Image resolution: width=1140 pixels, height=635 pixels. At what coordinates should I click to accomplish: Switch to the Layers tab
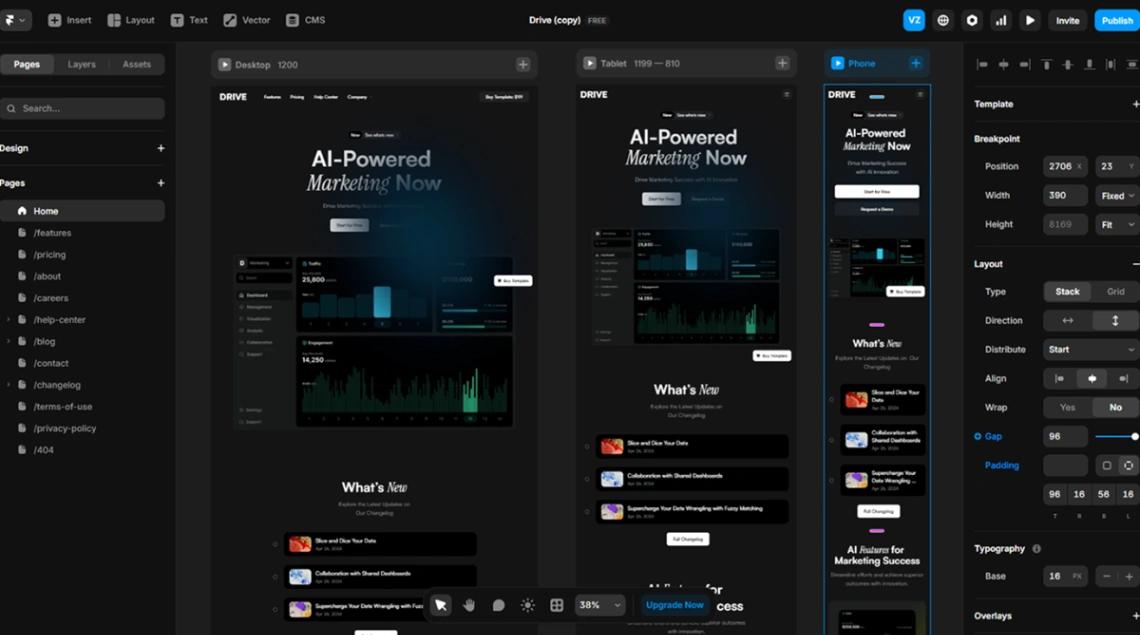tap(81, 64)
